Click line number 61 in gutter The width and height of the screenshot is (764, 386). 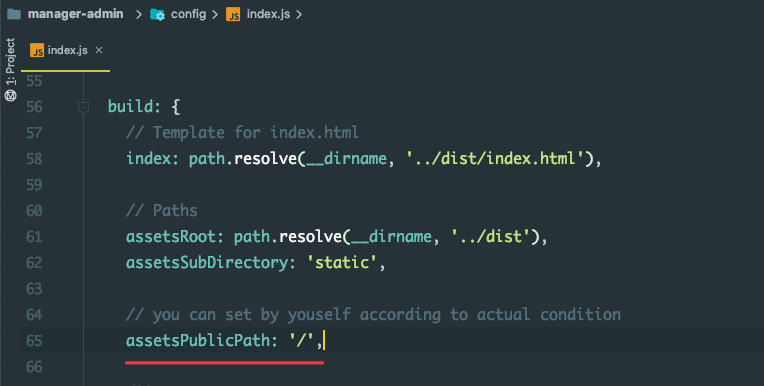tap(34, 237)
